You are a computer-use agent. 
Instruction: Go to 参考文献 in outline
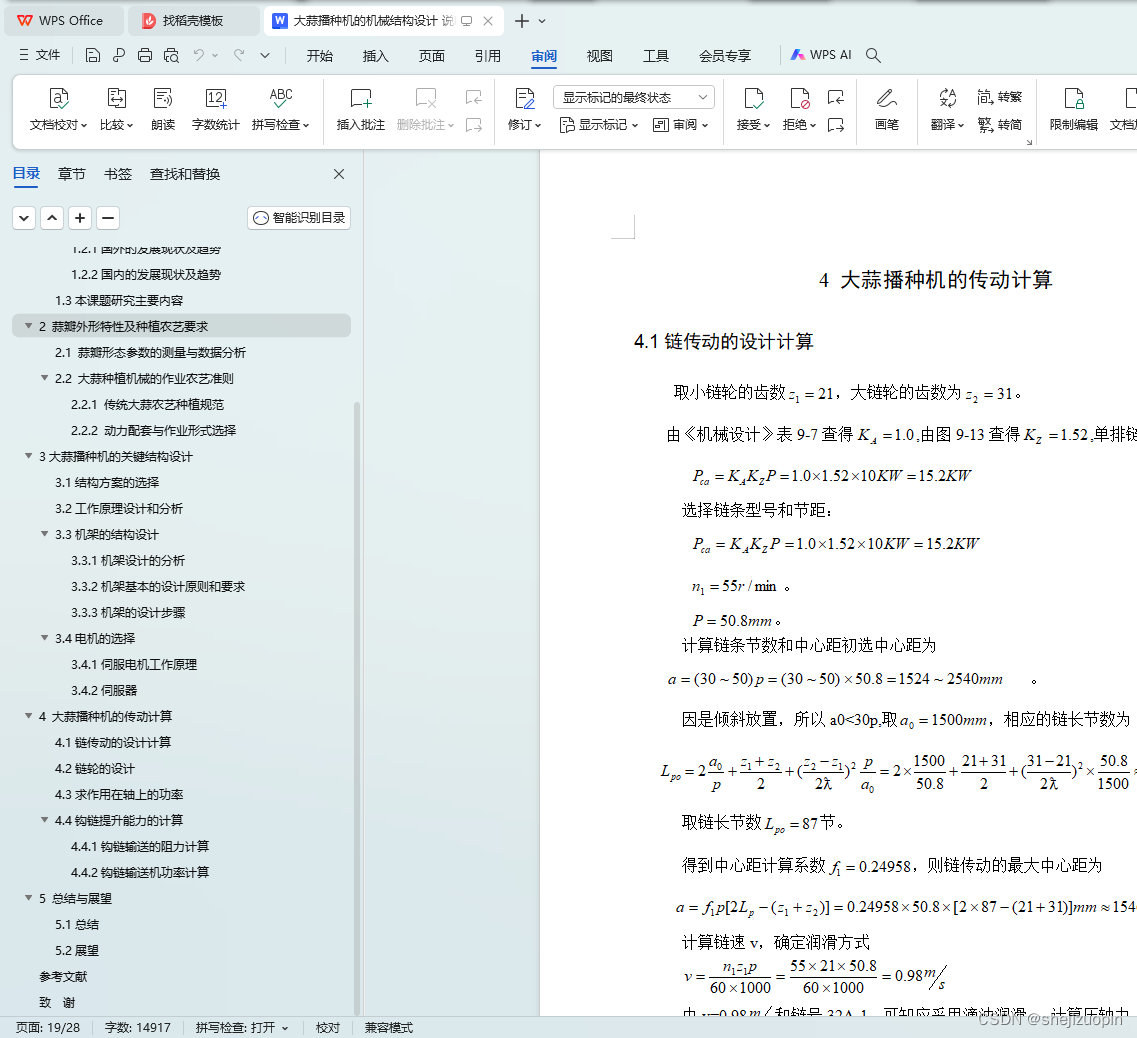(63, 976)
